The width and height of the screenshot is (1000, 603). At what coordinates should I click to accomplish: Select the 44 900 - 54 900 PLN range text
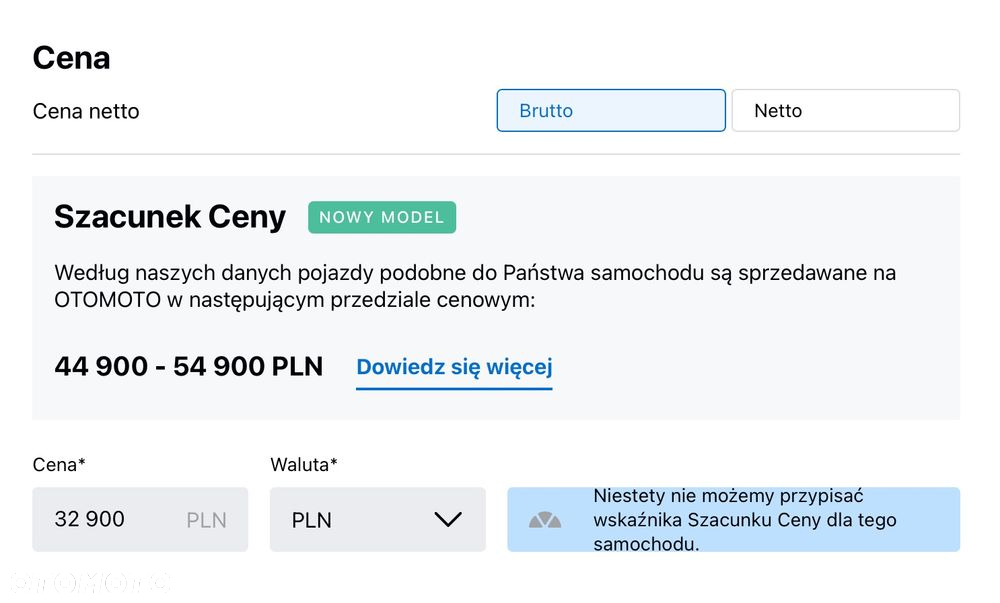(x=189, y=367)
